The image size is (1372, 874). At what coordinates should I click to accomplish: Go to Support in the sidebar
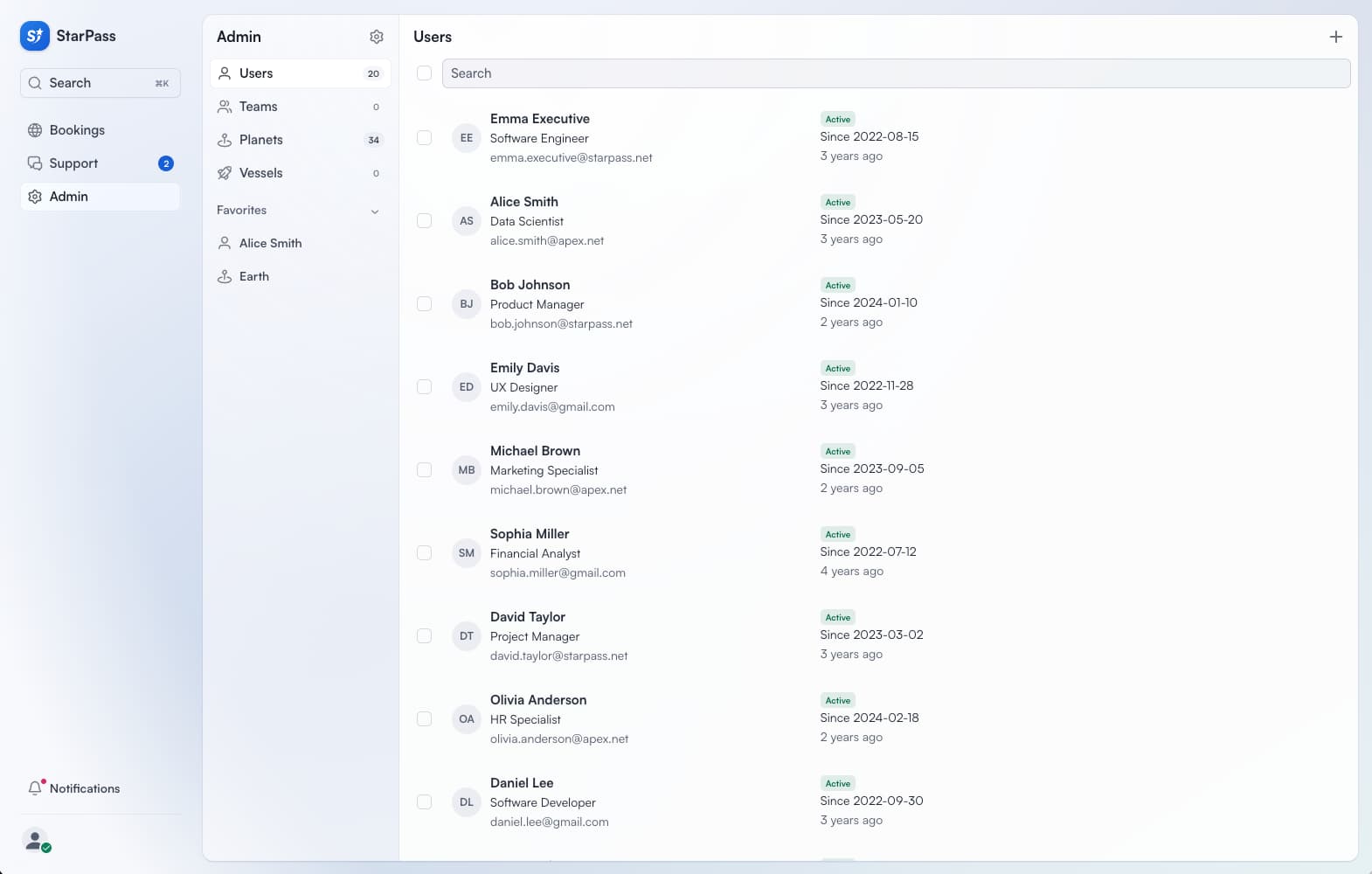[x=73, y=163]
